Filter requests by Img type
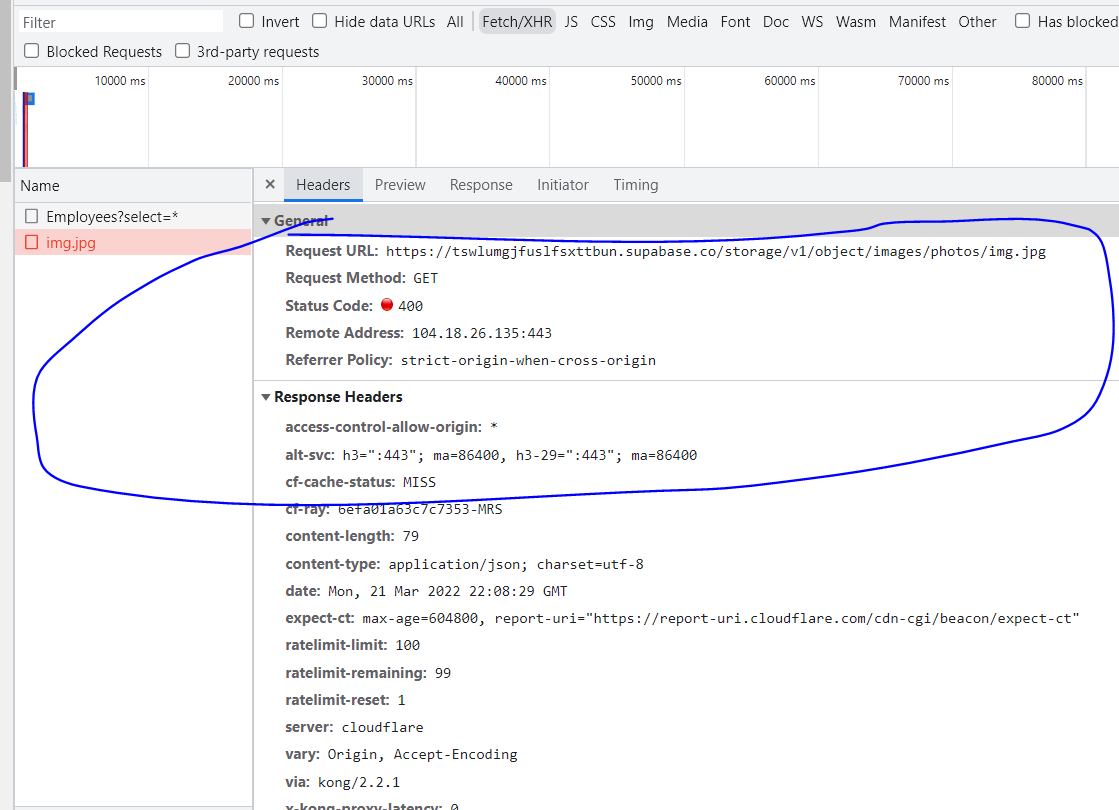This screenshot has height=810, width=1119. point(640,21)
